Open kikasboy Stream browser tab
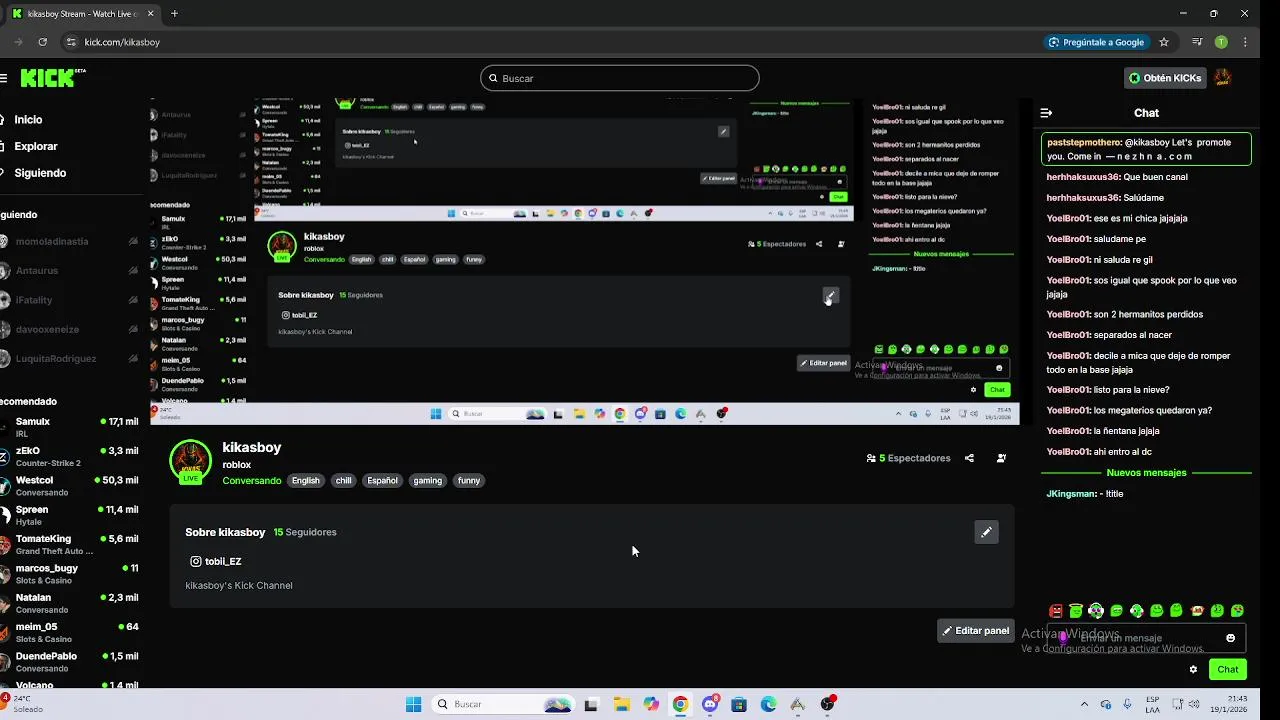 pos(82,14)
